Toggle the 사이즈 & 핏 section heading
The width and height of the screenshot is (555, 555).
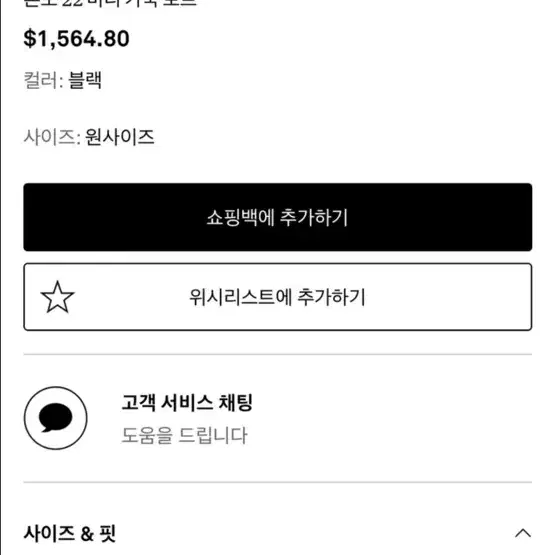[70, 533]
